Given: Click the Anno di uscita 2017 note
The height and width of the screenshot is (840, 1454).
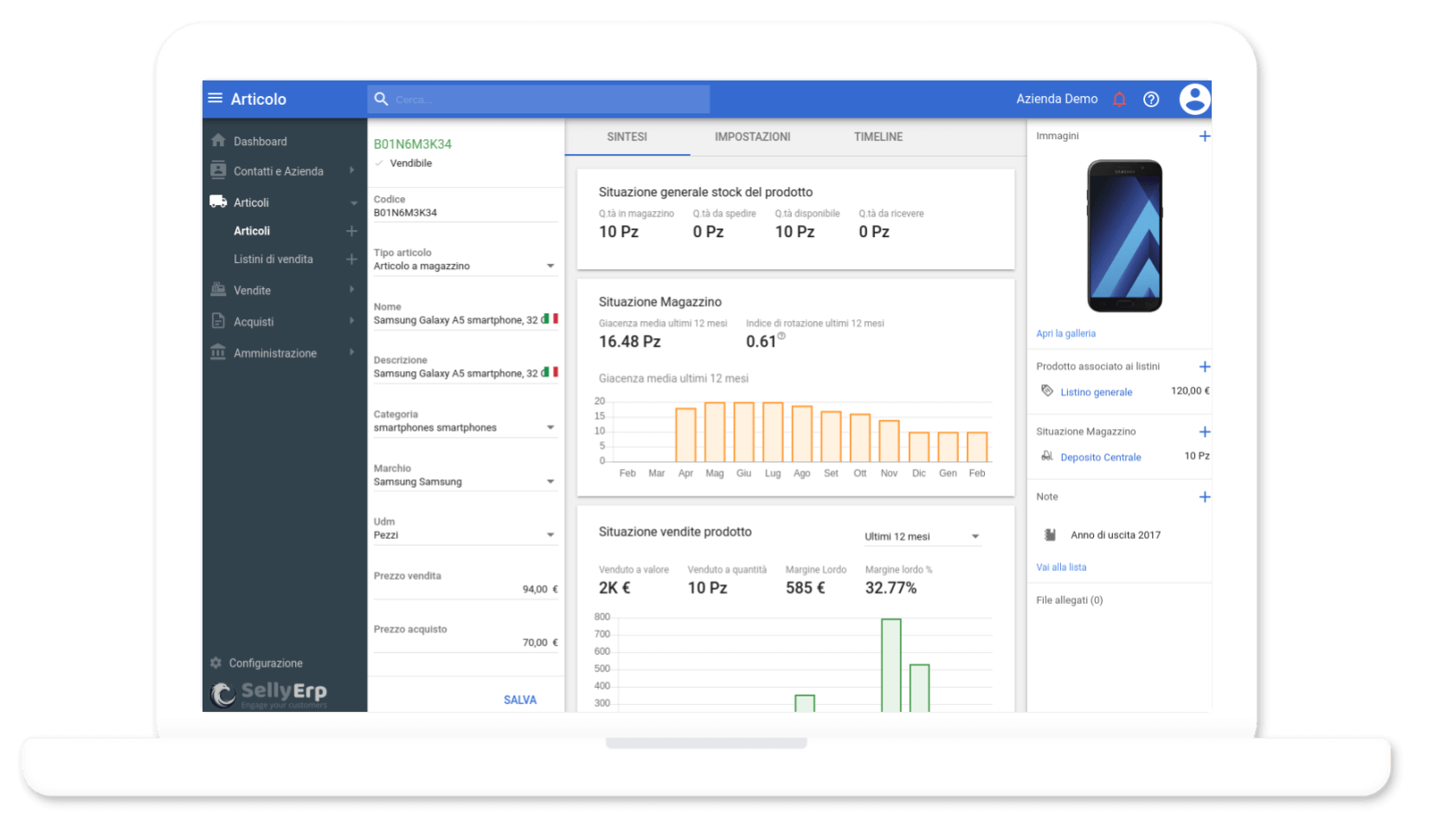Looking at the screenshot, I should point(1116,535).
